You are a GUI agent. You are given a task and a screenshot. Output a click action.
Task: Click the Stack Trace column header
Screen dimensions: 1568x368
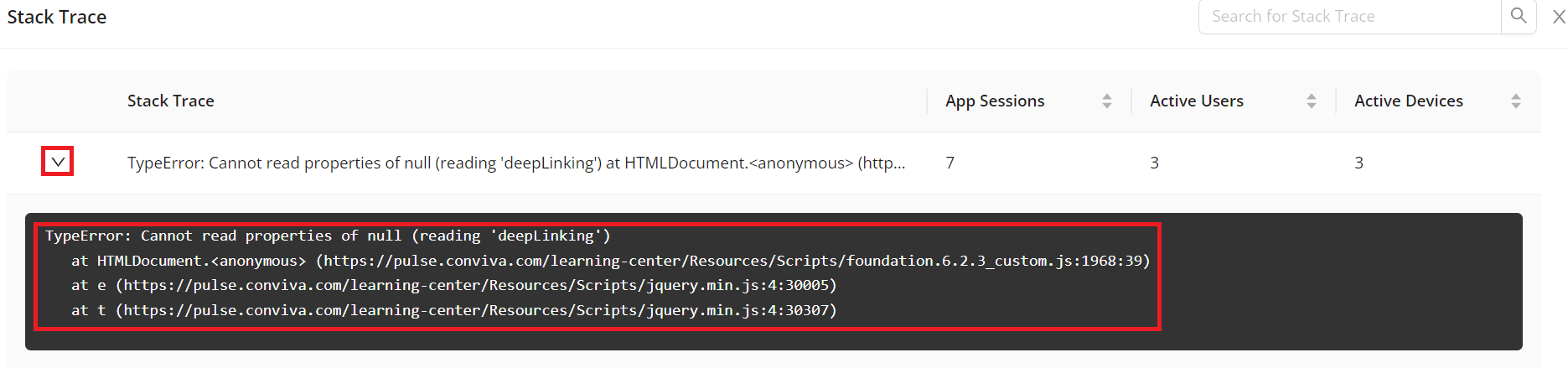pos(170,101)
